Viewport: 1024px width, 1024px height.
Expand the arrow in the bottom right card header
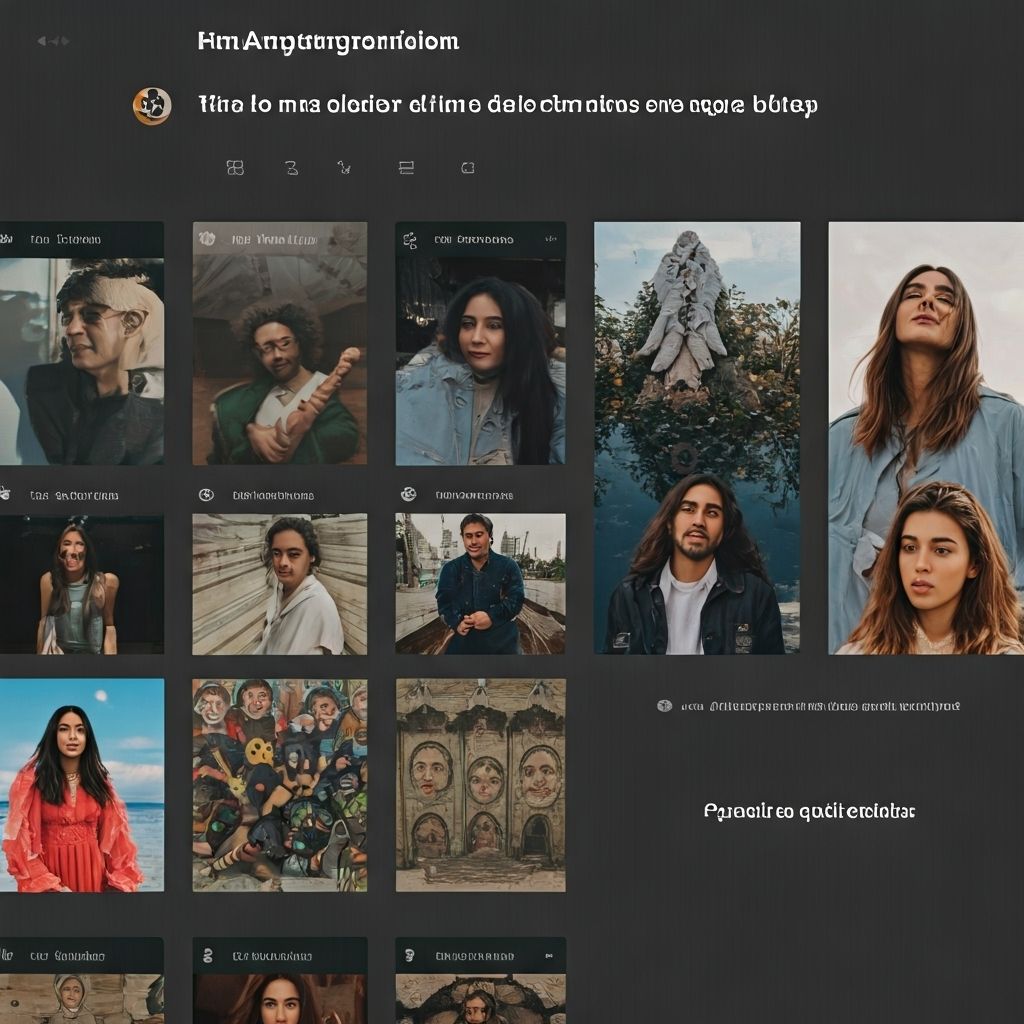click(549, 956)
